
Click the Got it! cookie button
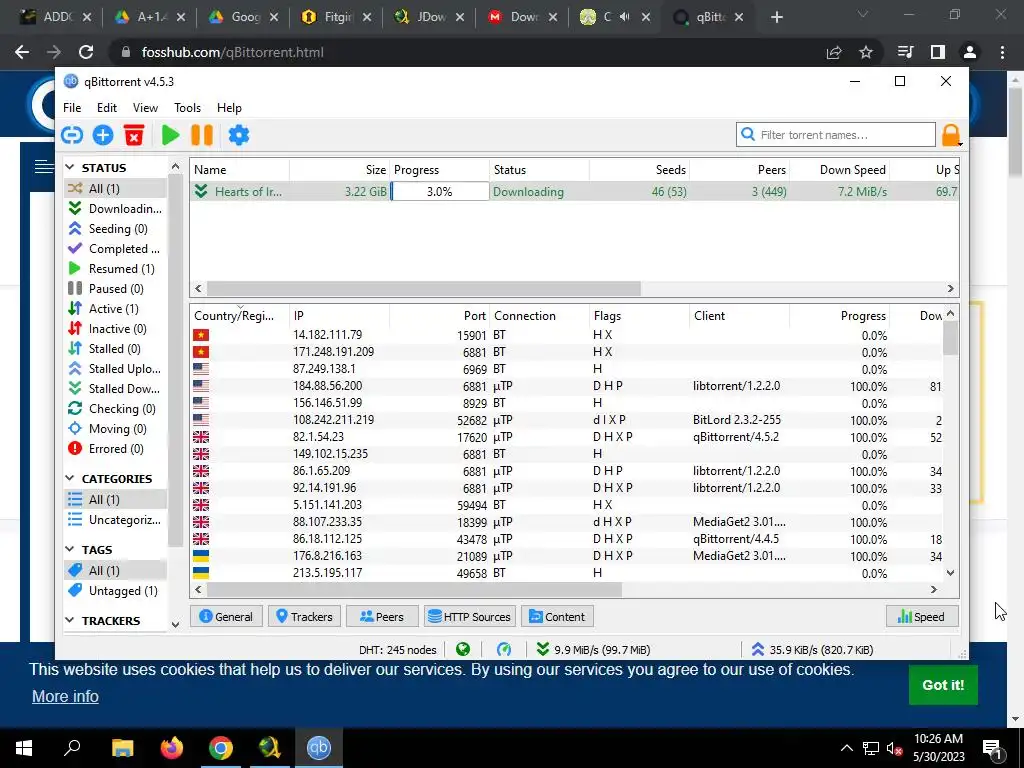click(943, 685)
